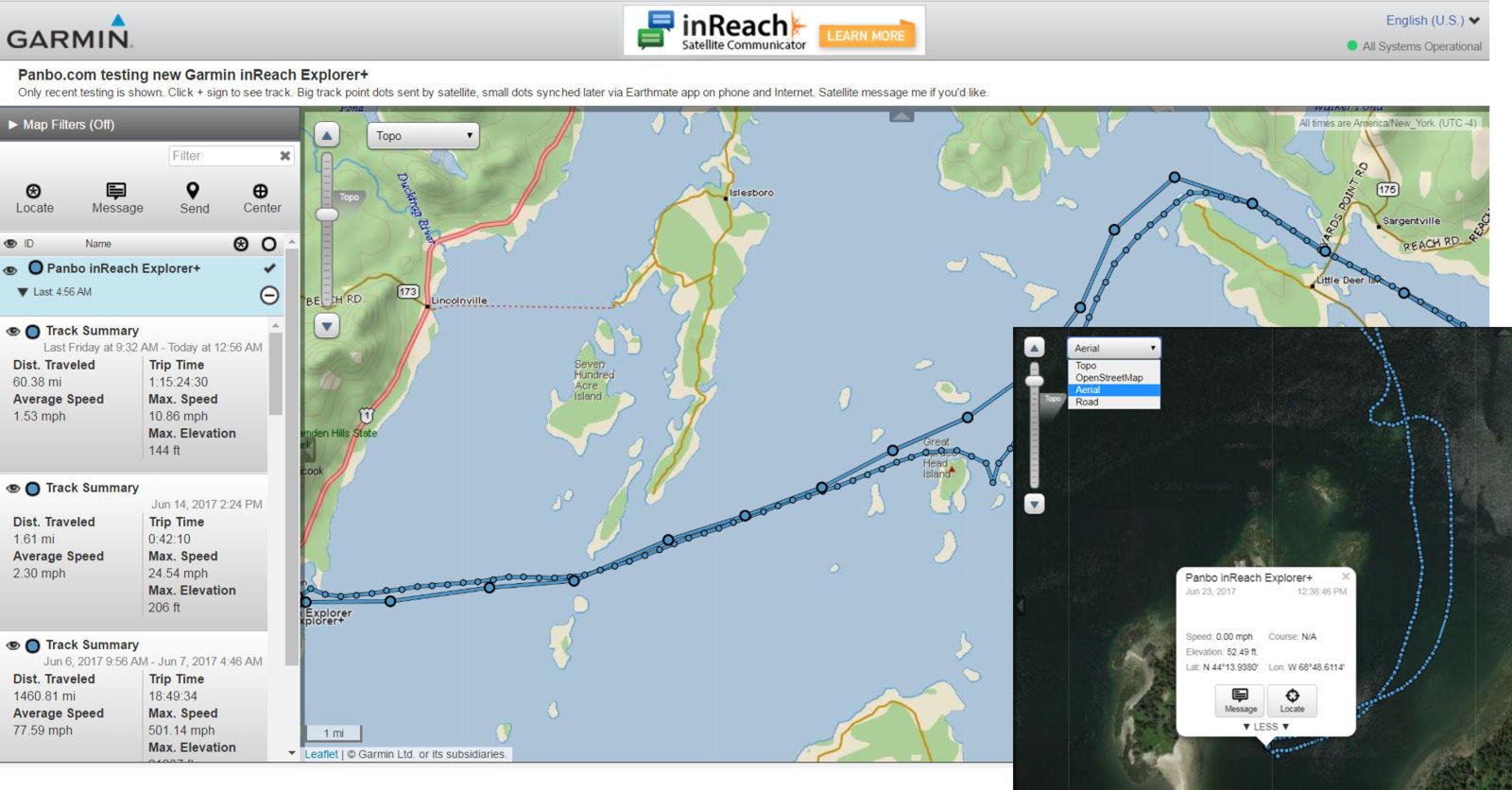Close the Panbo inReach Explorer+ popup
Screen dimensions: 1512x790
[x=1346, y=575]
